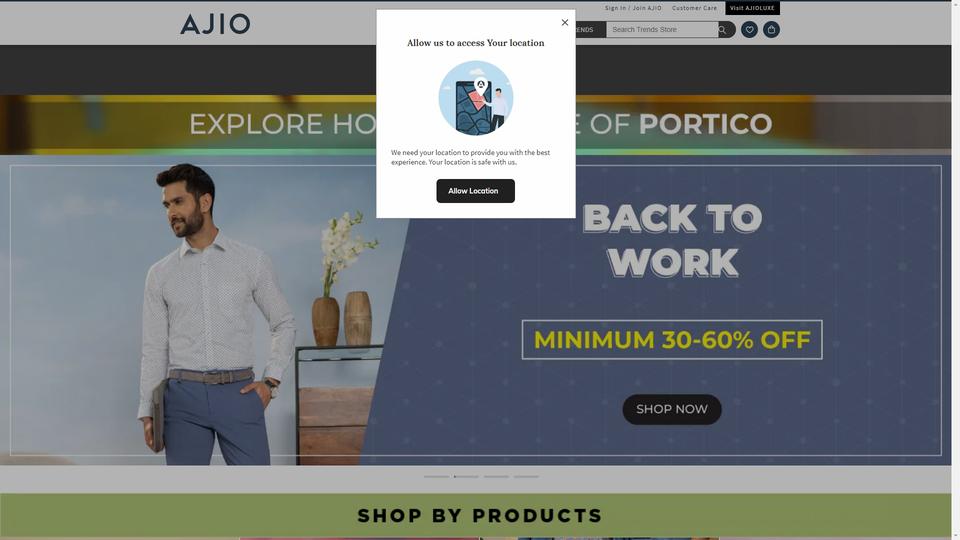The width and height of the screenshot is (960, 540).
Task: Click the SHOP NOW button
Action: [672, 409]
